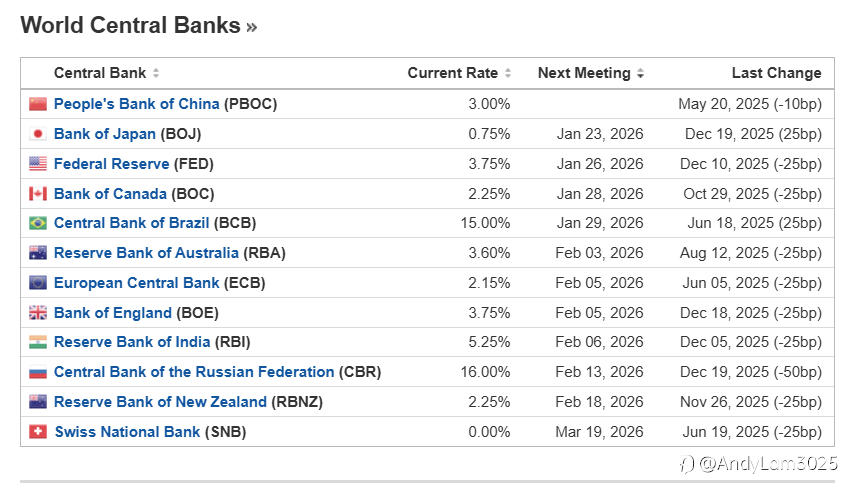Open Reserve Bank of New Zealand link

(160, 402)
